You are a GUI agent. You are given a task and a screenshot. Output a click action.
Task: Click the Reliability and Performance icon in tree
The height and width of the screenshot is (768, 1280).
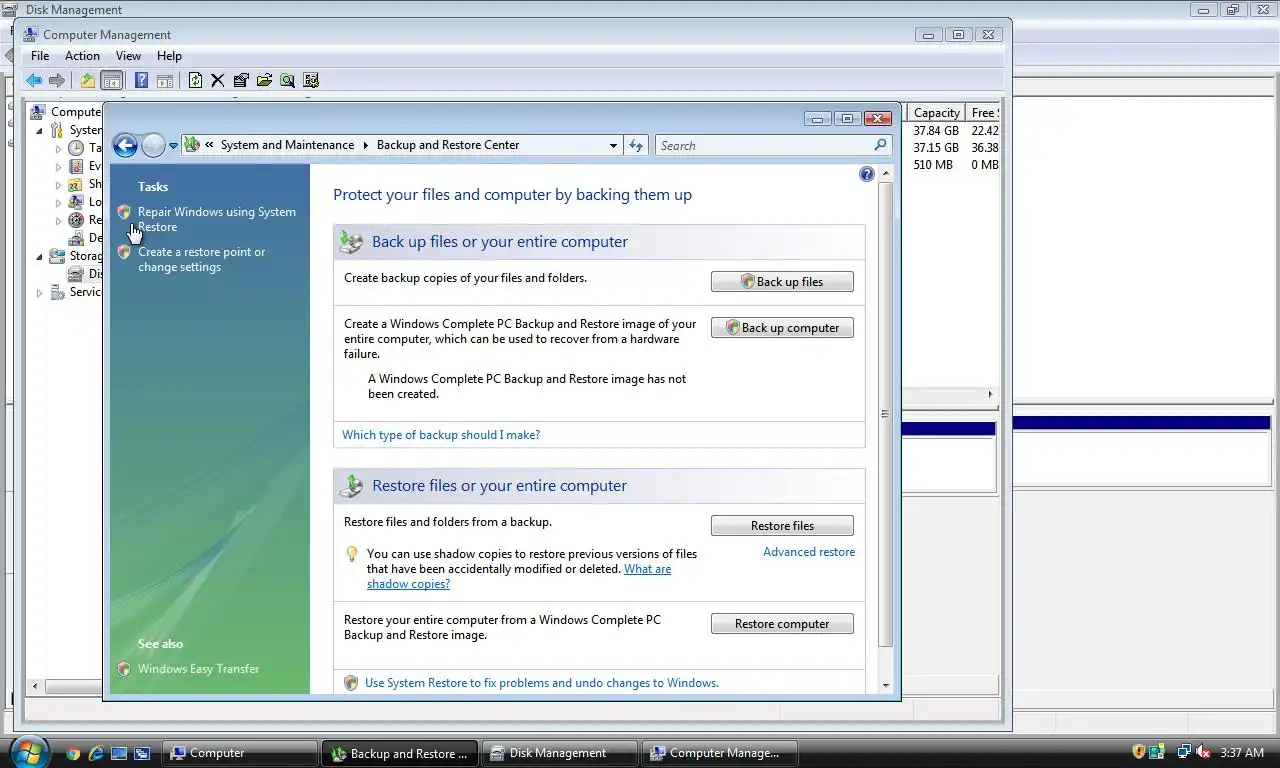(x=76, y=220)
